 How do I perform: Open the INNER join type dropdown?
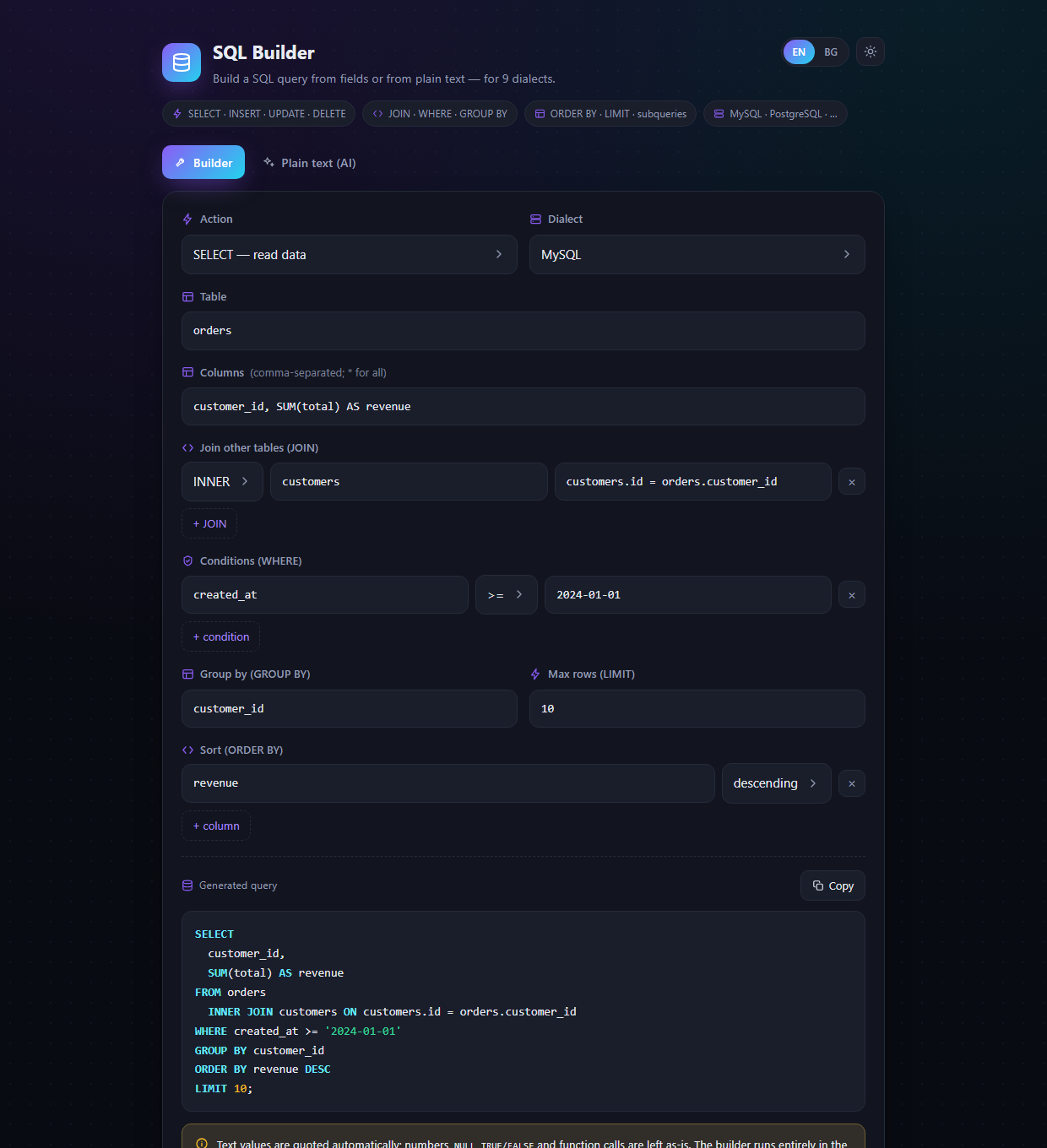222,481
